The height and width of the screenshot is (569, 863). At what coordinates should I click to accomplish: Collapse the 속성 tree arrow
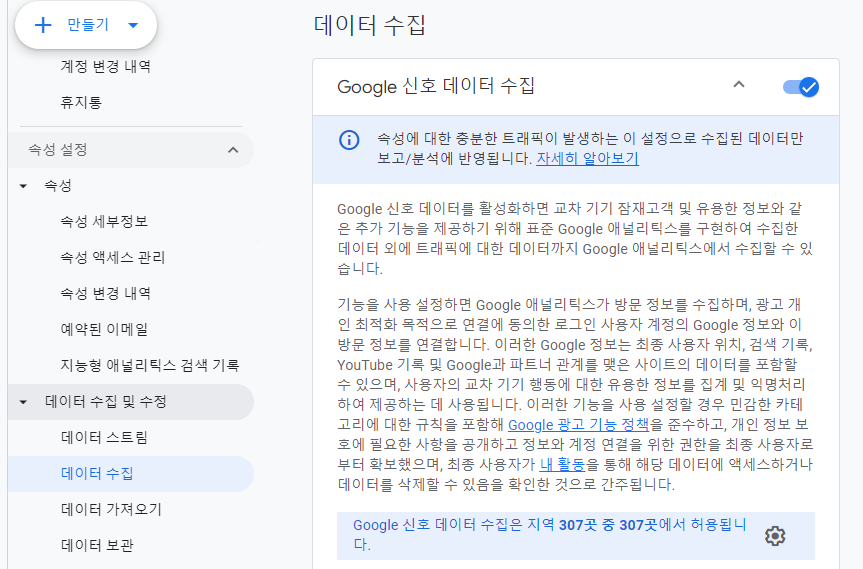[x=23, y=186]
